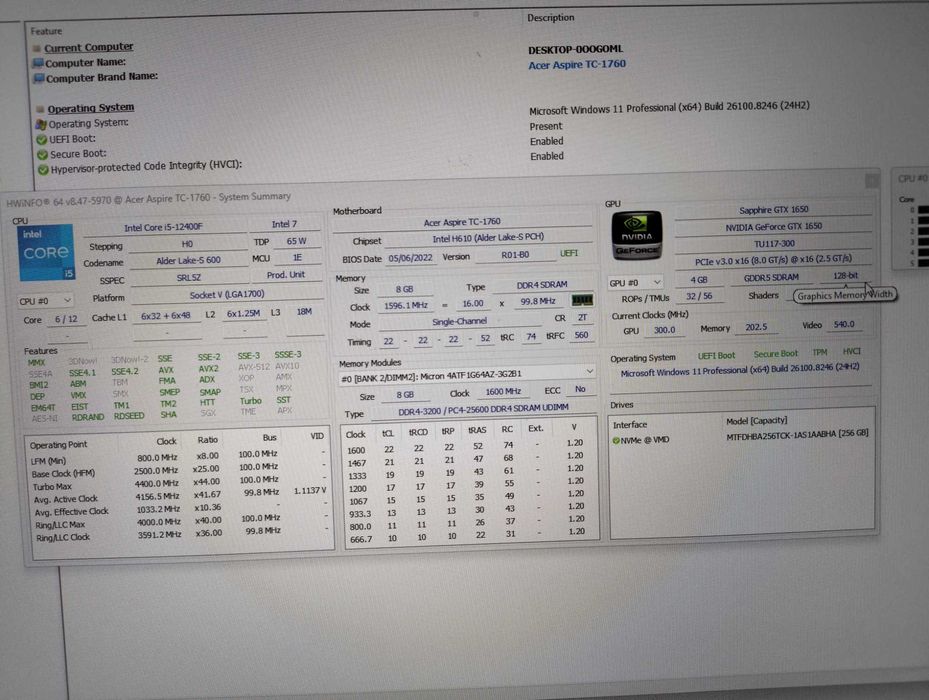
Task: Click the Prod. Unit field
Action: coord(286,275)
